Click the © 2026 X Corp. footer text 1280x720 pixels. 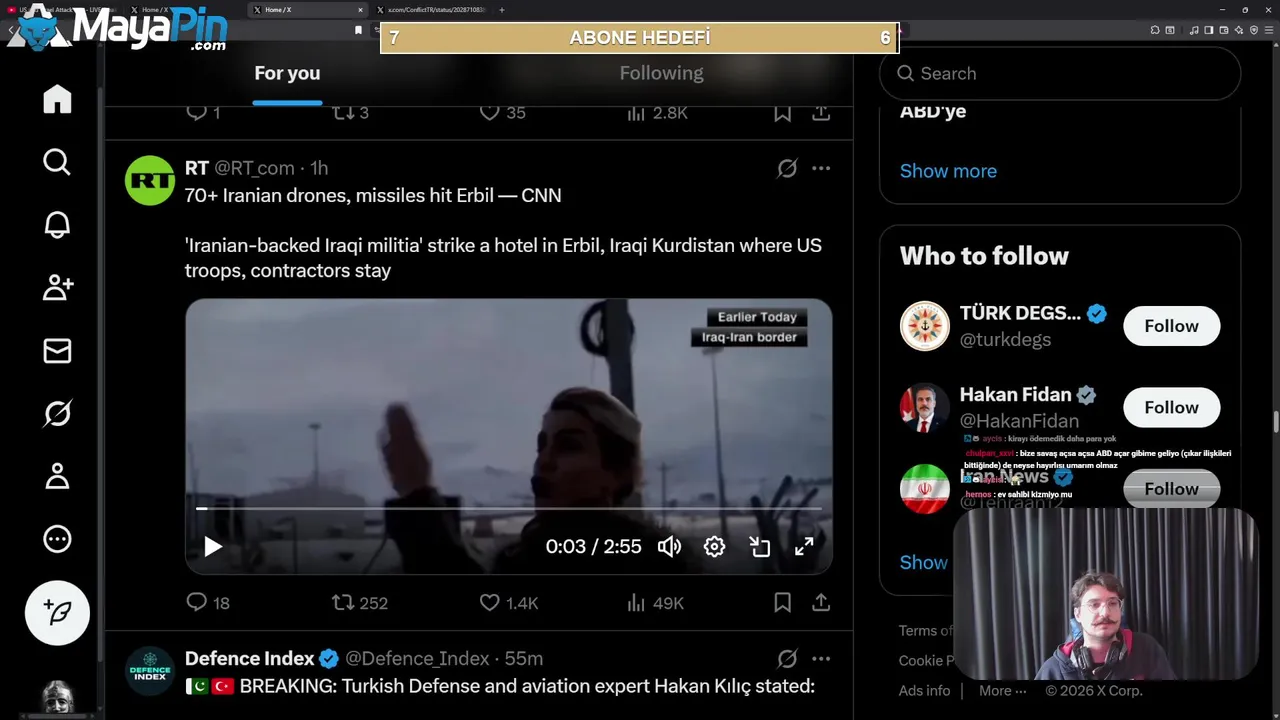tap(1094, 690)
